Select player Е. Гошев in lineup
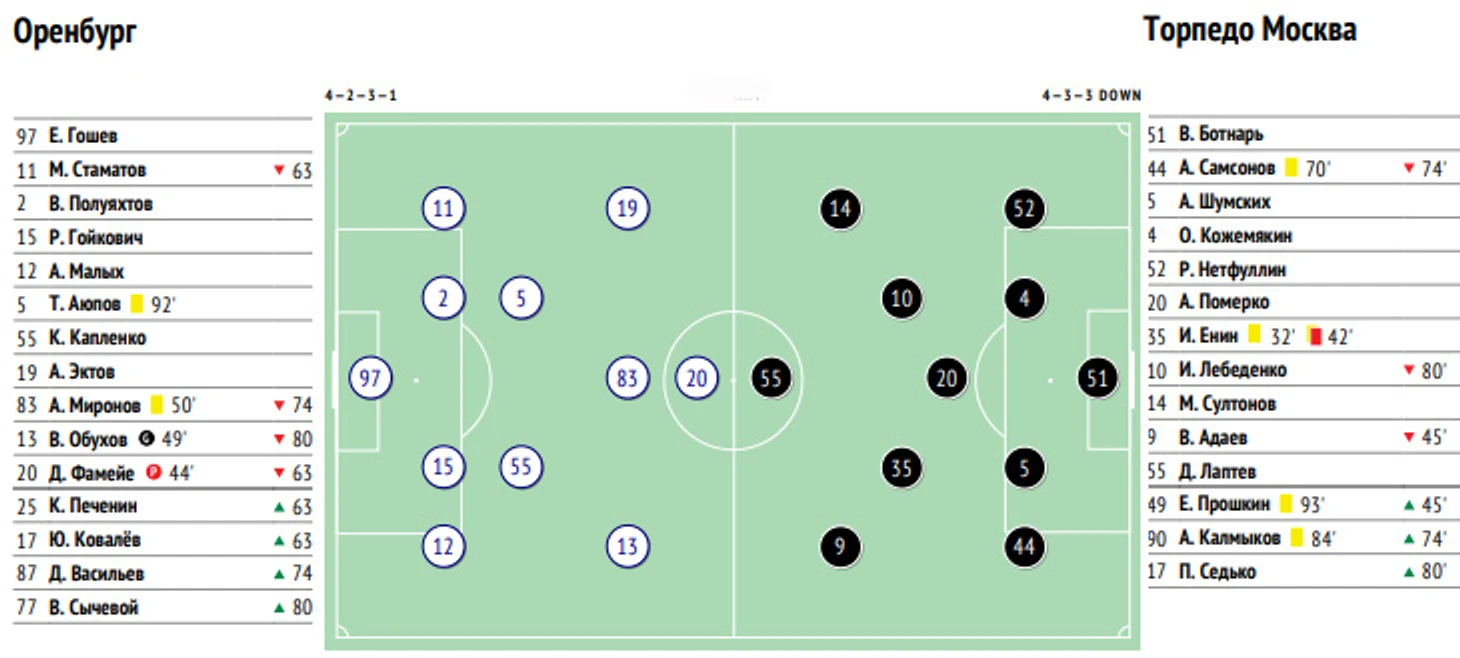Image resolution: width=1460 pixels, height=658 pixels. point(83,136)
